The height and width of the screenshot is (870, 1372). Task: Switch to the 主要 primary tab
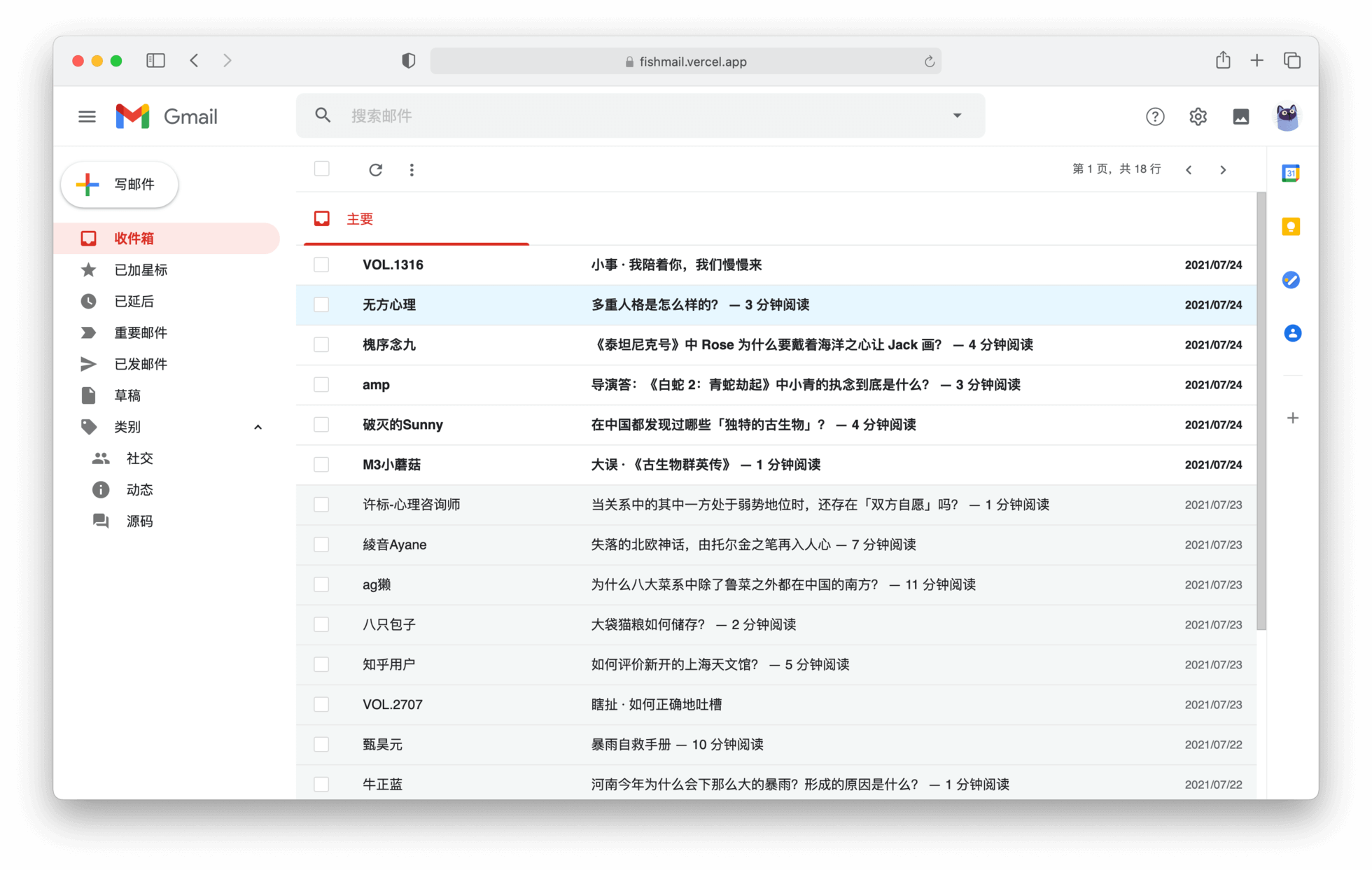pos(359,219)
